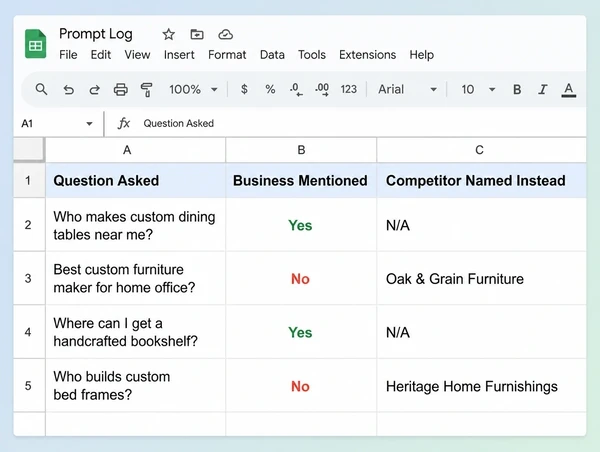Open the Arial font dropdown

click(407, 90)
